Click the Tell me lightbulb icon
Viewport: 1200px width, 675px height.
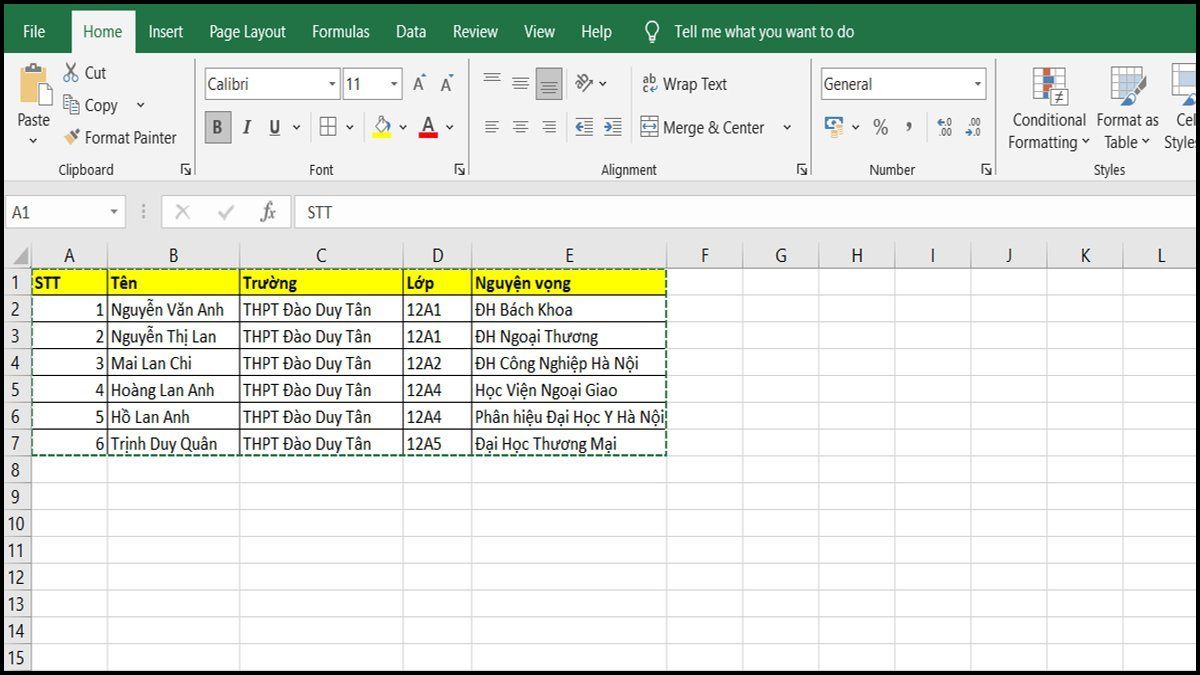tap(652, 32)
